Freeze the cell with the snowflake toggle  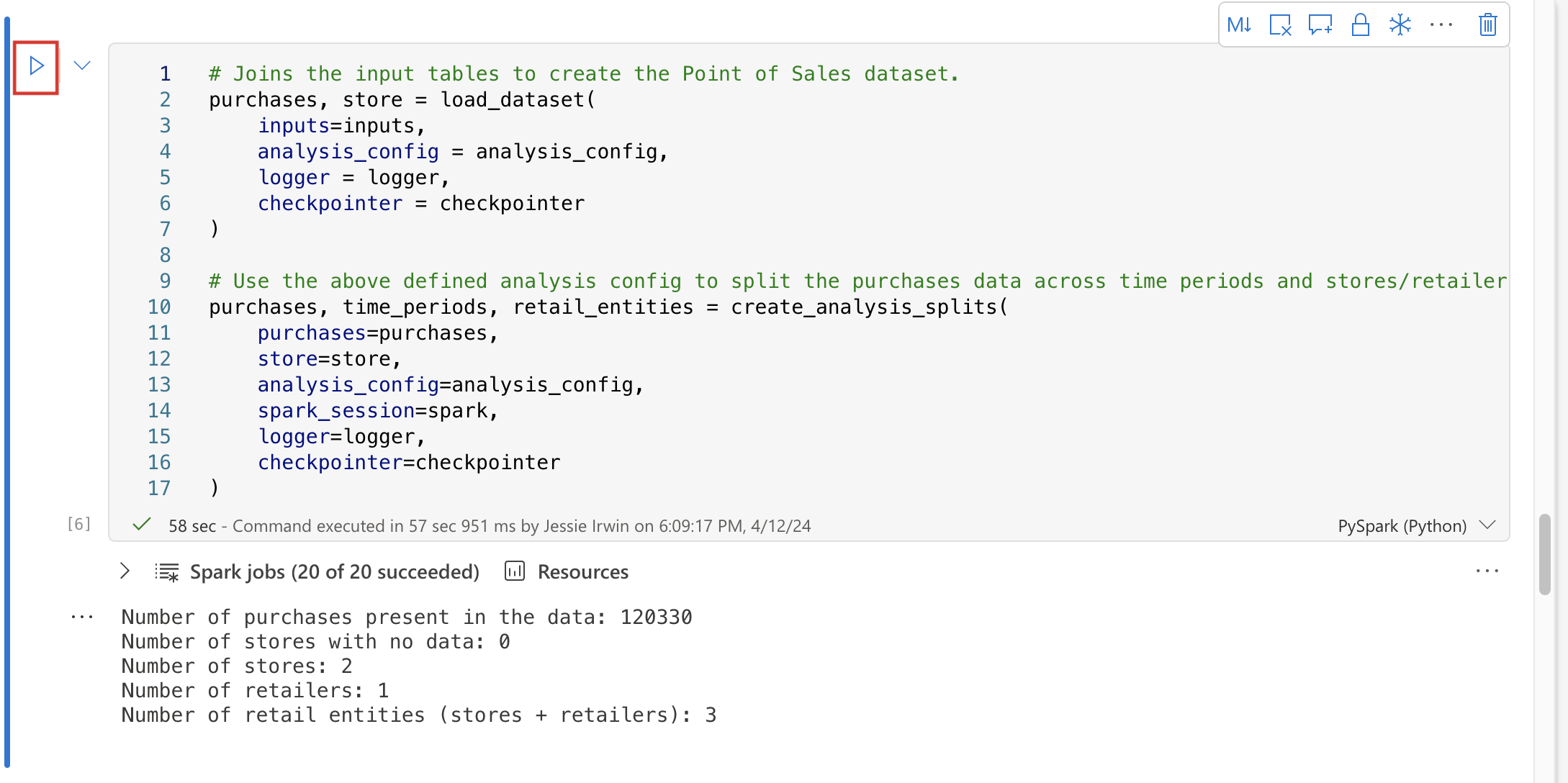coord(1401,25)
